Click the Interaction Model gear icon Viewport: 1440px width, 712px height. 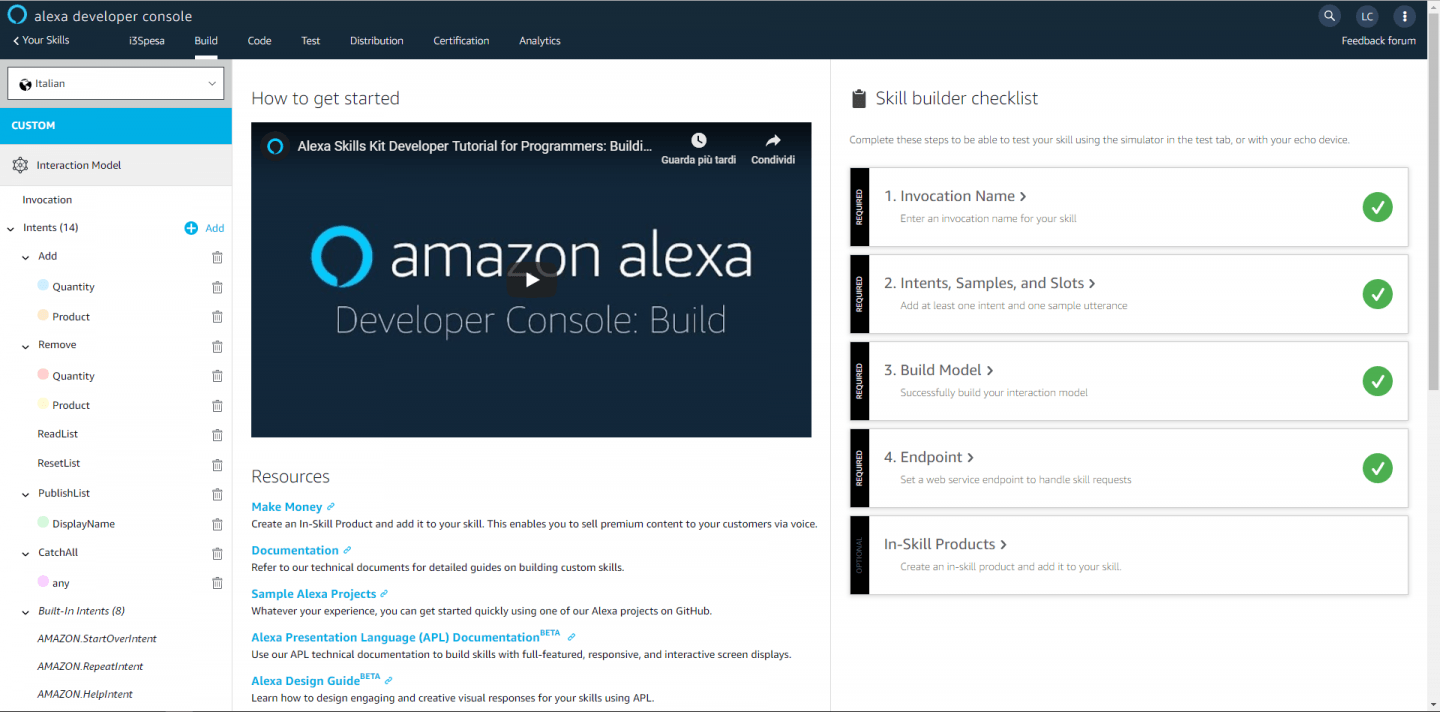(20, 164)
